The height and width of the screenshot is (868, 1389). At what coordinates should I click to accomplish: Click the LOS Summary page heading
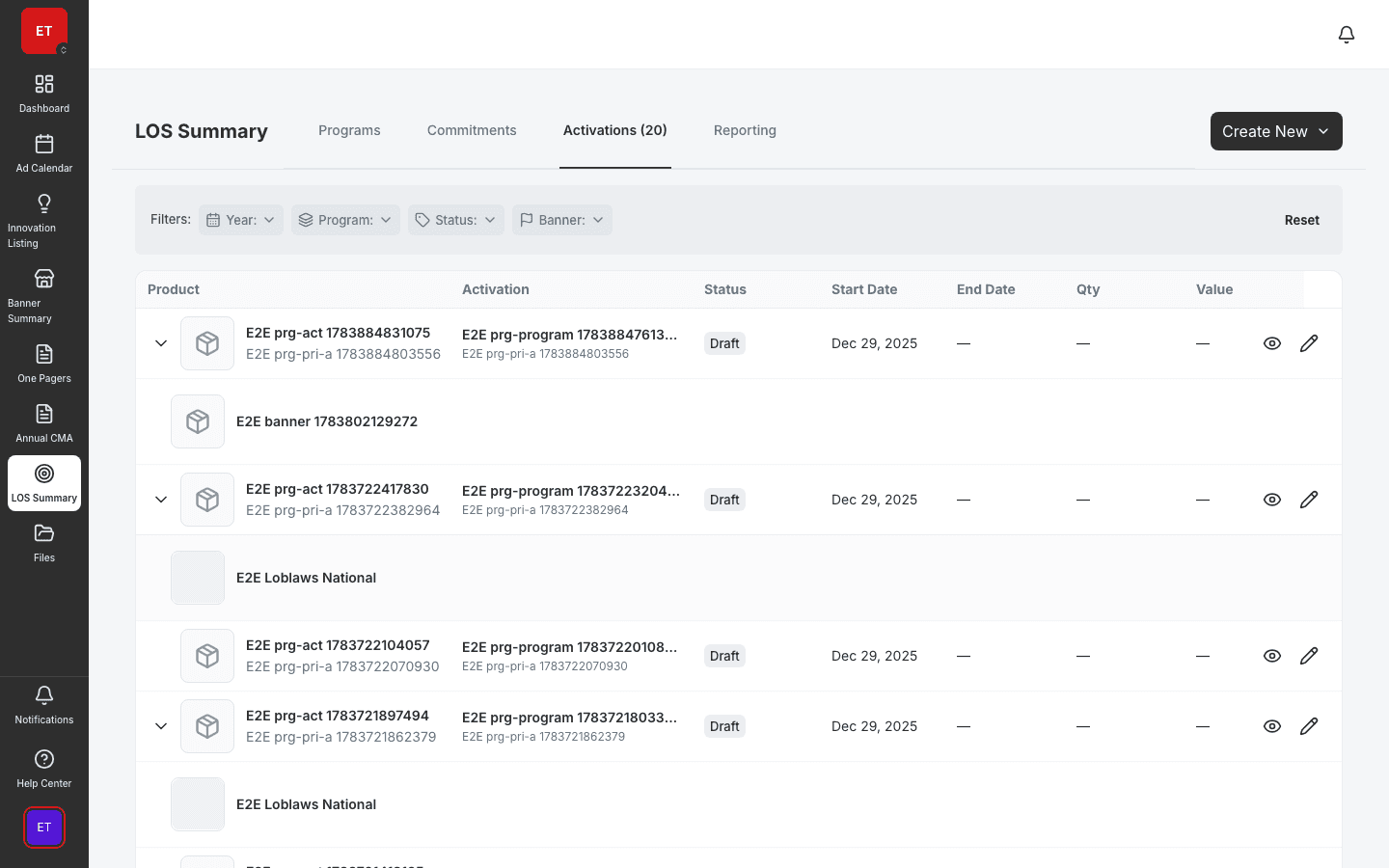point(202,131)
